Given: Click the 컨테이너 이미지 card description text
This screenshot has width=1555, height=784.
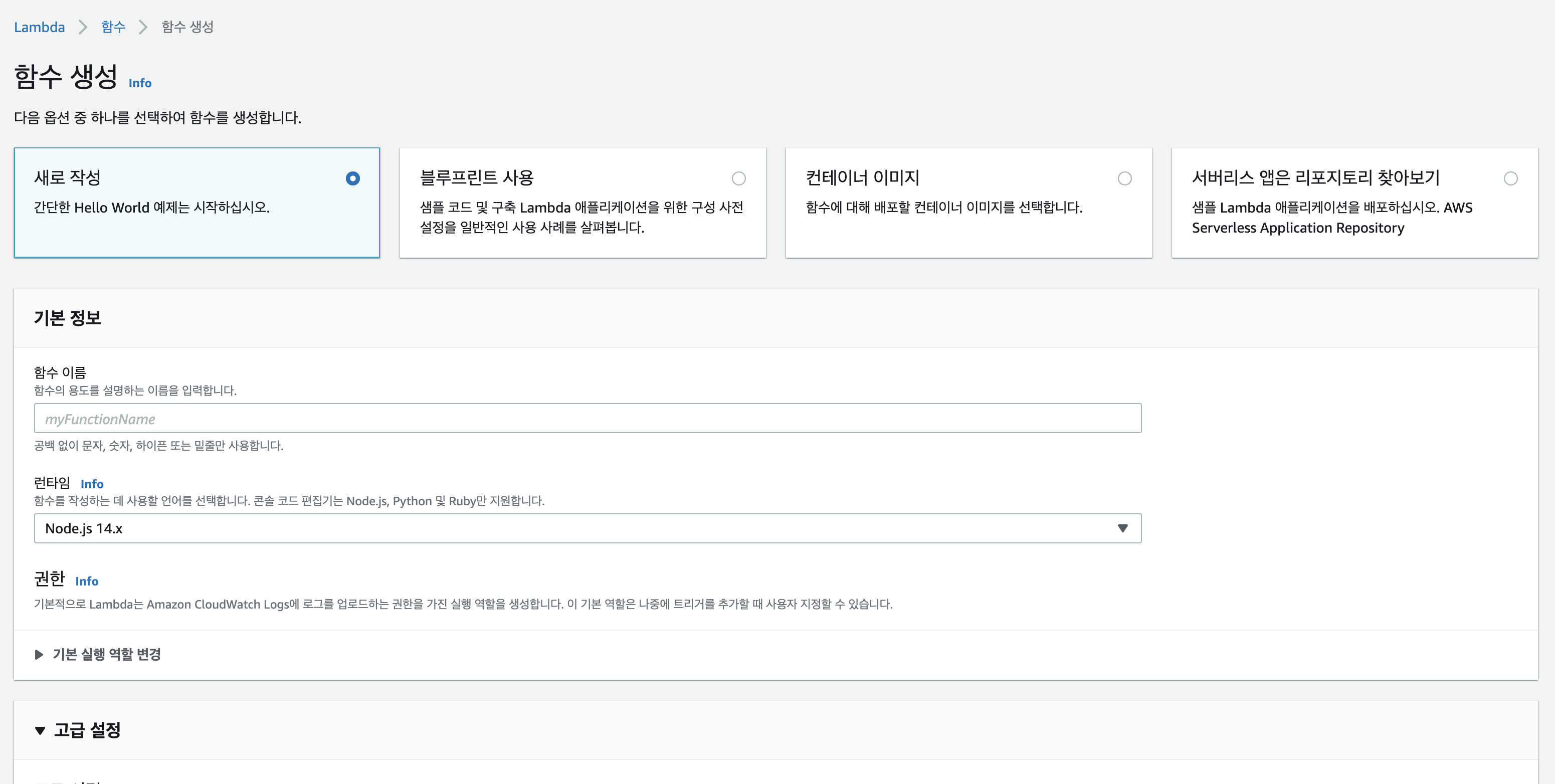Looking at the screenshot, I should coord(943,208).
